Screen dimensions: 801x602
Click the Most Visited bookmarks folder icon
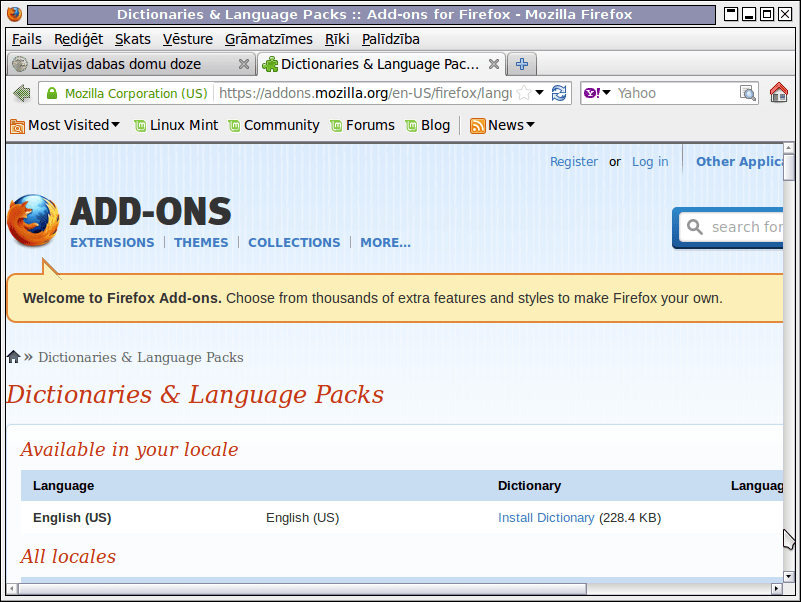click(17, 126)
